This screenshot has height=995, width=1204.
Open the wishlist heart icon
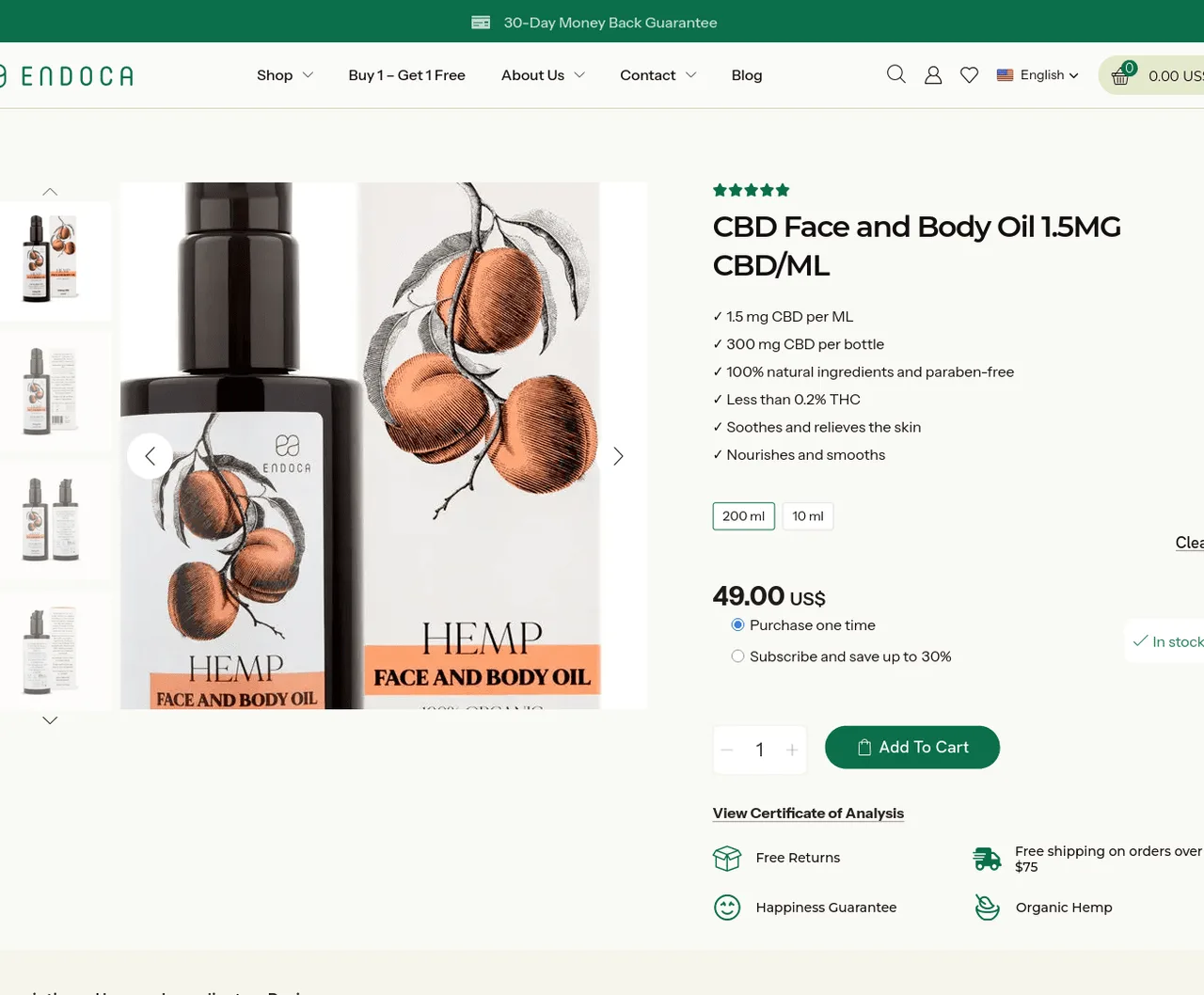pos(969,75)
